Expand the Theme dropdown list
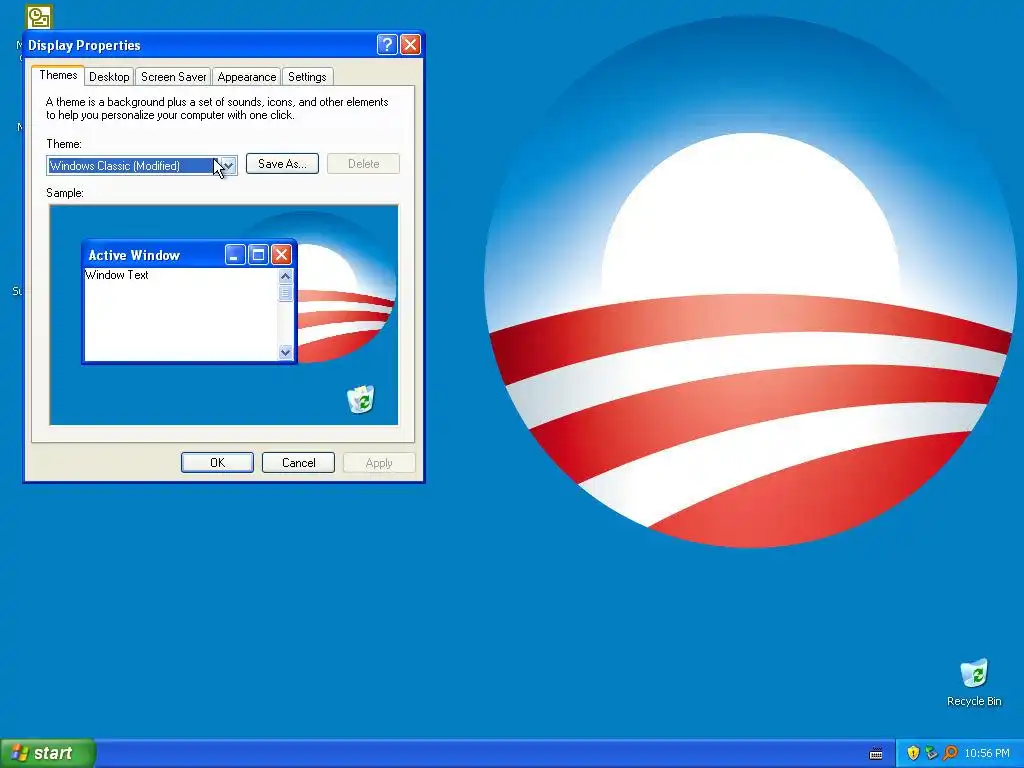The height and width of the screenshot is (768, 1024). point(228,166)
